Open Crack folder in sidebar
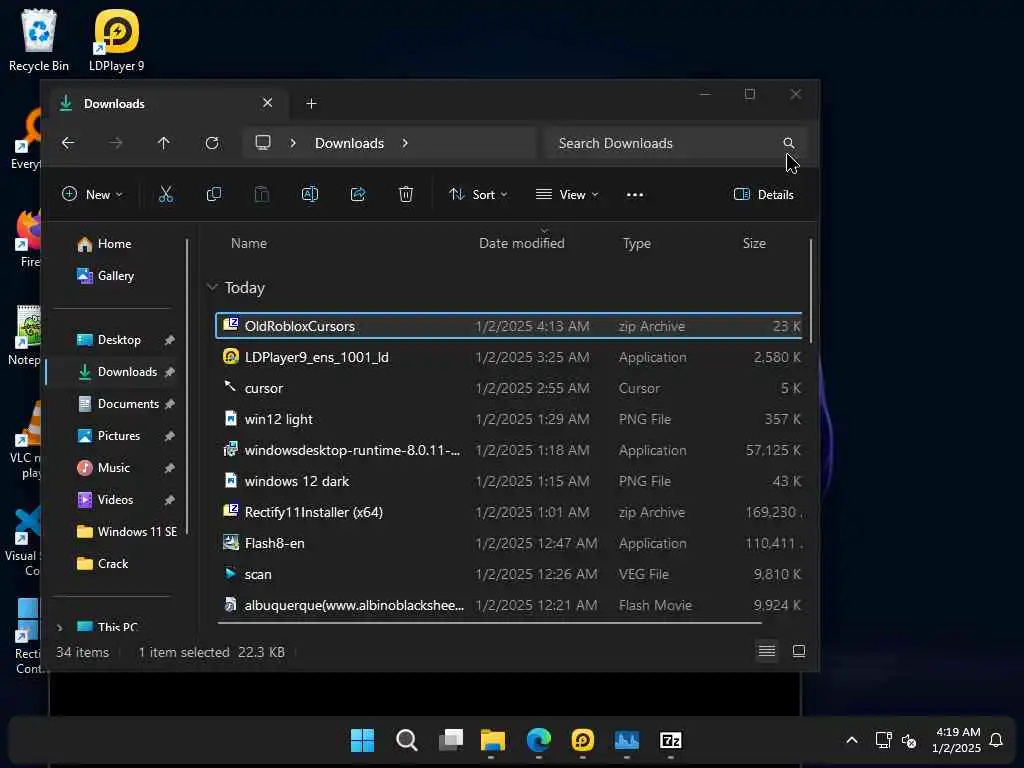 point(102,564)
